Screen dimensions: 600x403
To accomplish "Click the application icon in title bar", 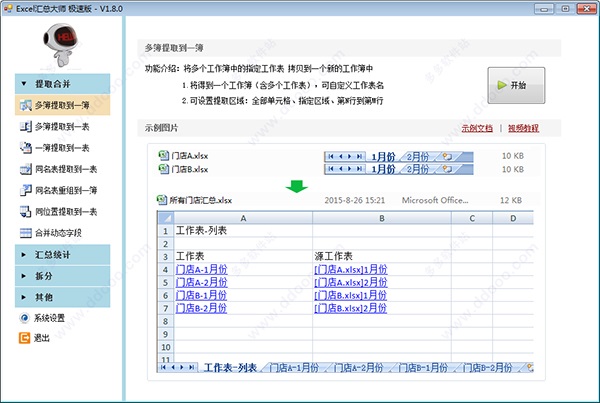I will tap(8, 8).
